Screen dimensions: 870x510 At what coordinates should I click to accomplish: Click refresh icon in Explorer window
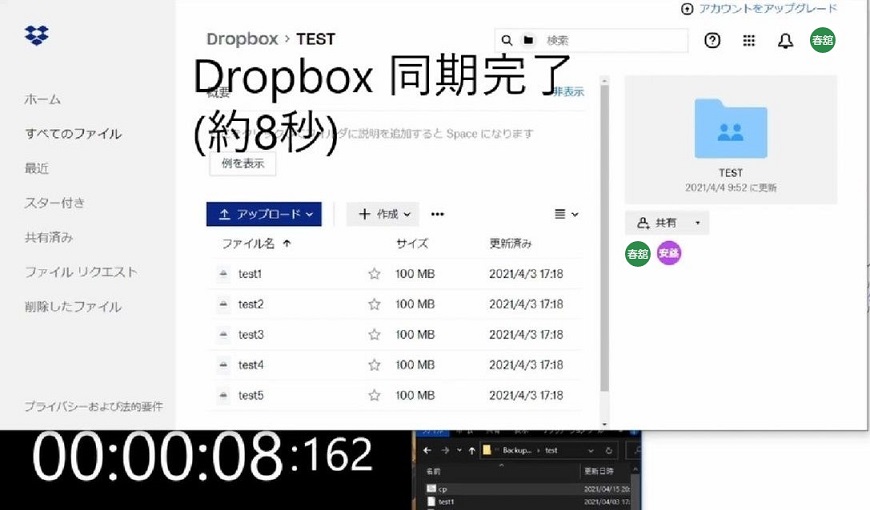(609, 451)
